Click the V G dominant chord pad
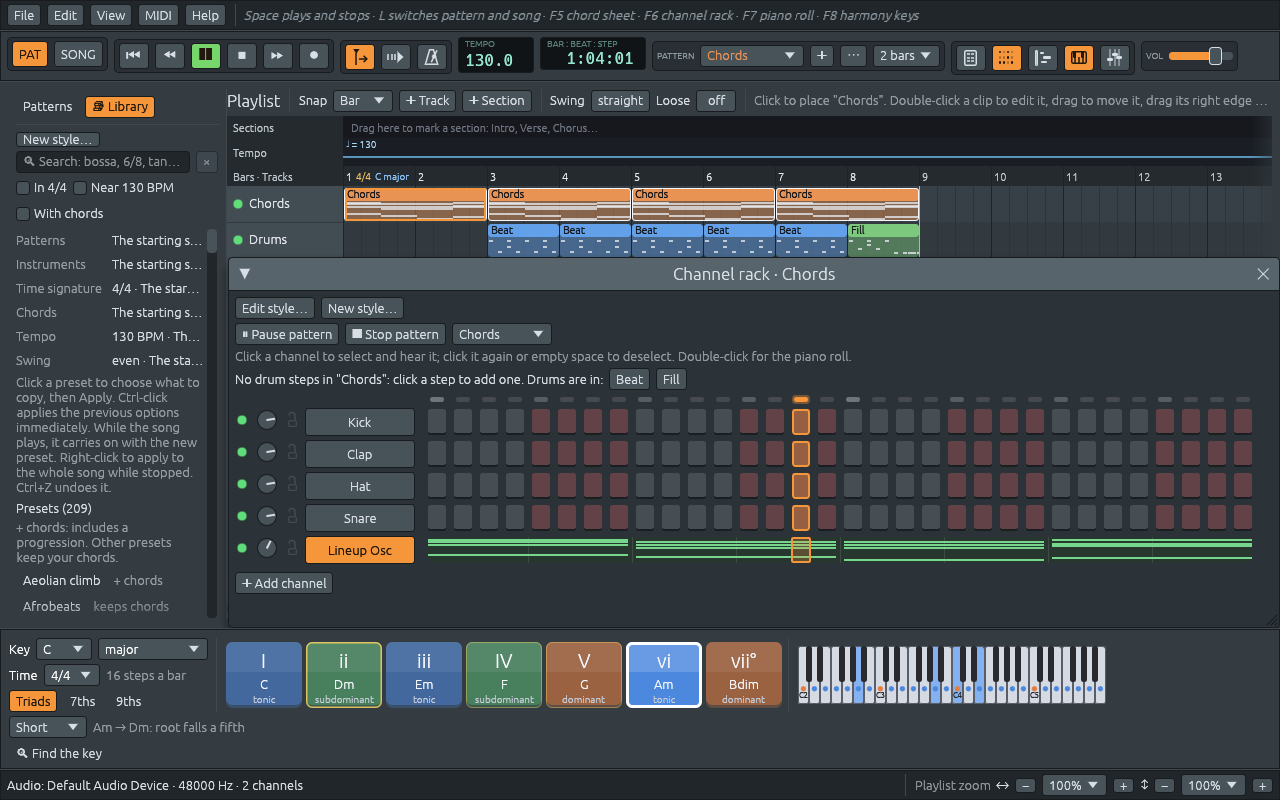This screenshot has height=800, width=1280. pos(584,675)
